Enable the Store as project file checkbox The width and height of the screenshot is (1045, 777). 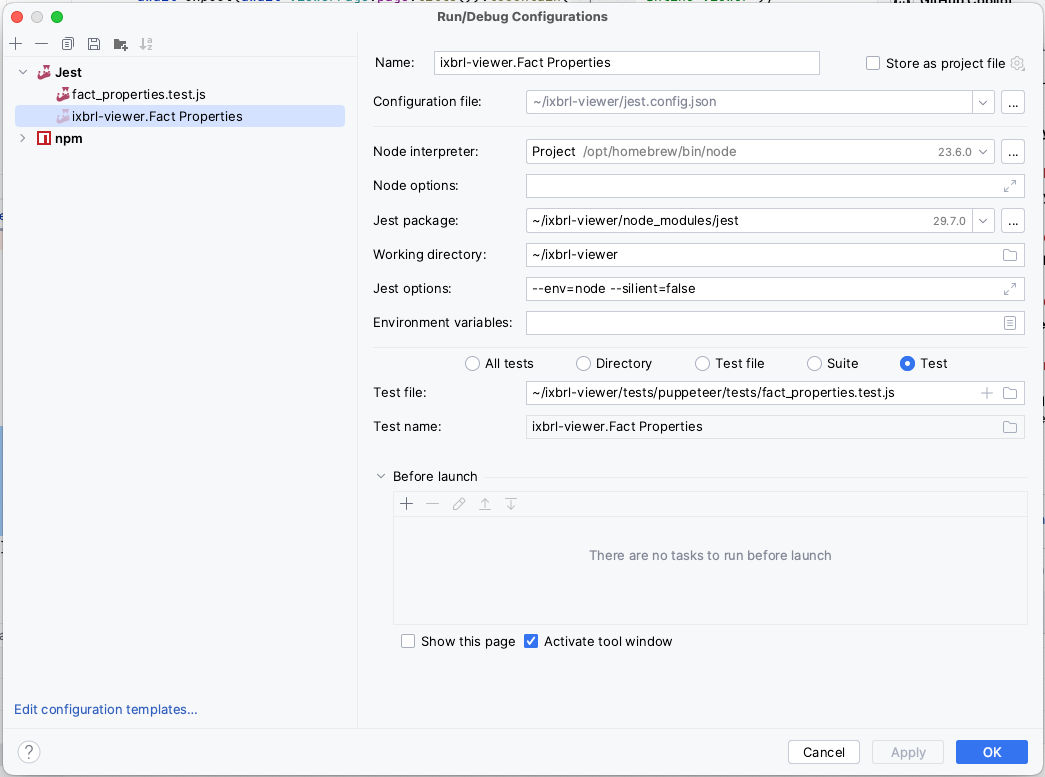coord(874,63)
